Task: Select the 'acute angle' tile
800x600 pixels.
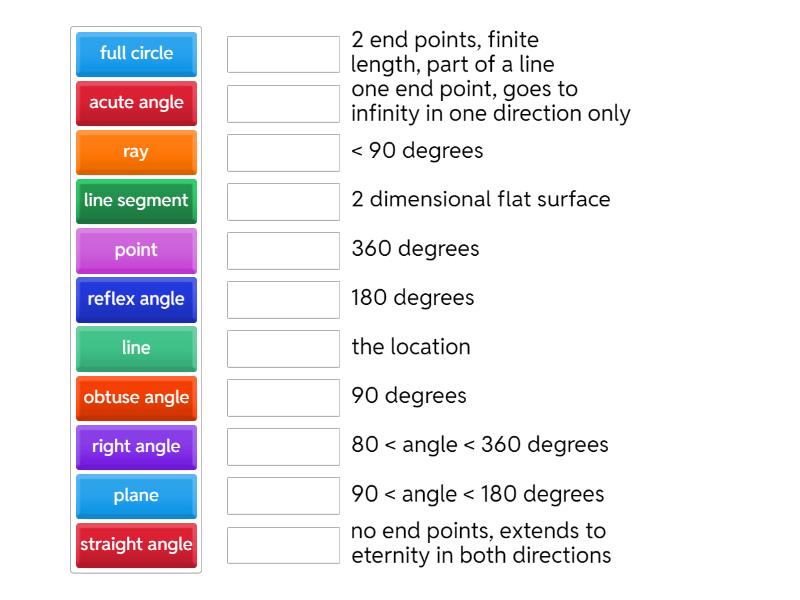Action: tap(136, 103)
